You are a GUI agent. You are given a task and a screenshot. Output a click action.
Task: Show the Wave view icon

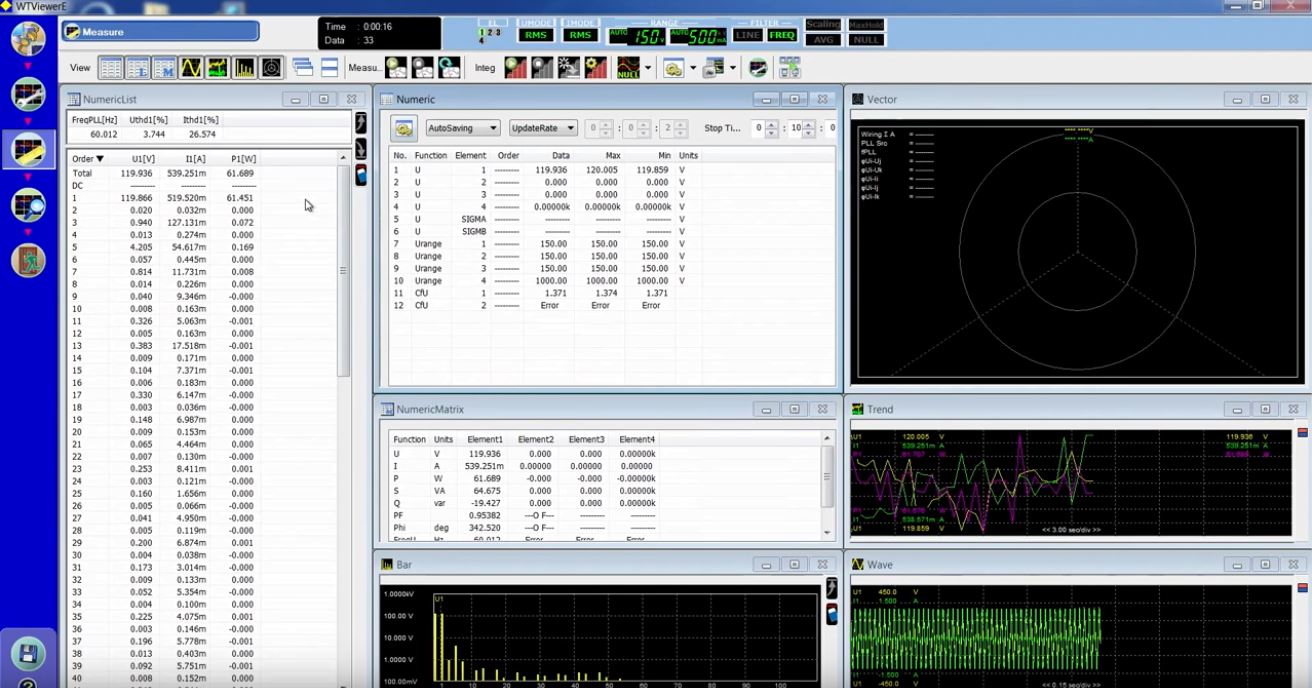pyautogui.click(x=190, y=68)
